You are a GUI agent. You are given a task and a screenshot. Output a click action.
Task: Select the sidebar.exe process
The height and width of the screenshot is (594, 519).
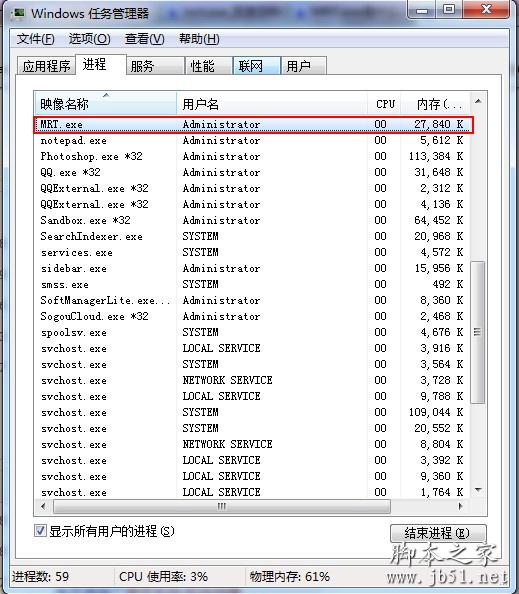(253, 268)
